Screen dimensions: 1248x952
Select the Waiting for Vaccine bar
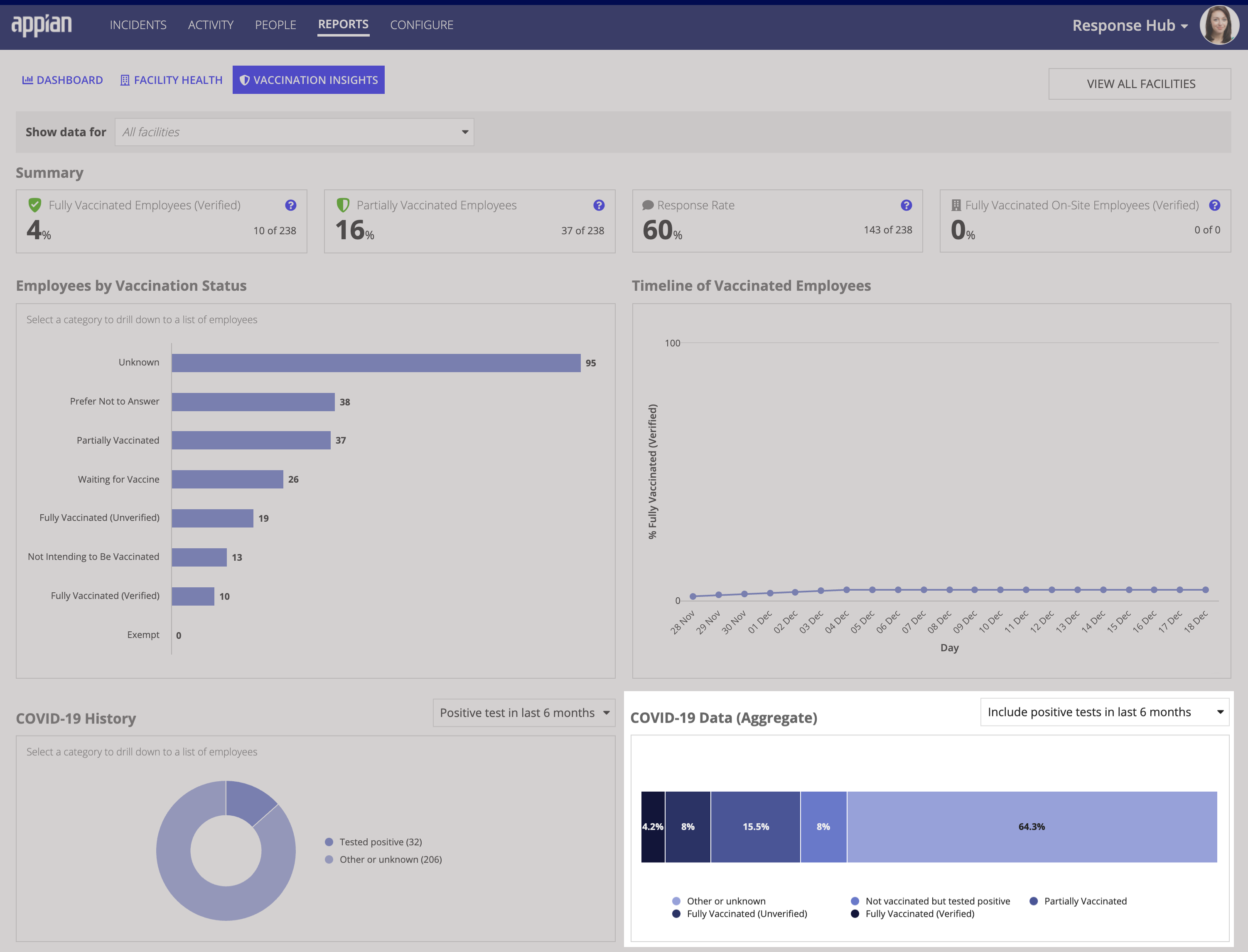pyautogui.click(x=227, y=479)
